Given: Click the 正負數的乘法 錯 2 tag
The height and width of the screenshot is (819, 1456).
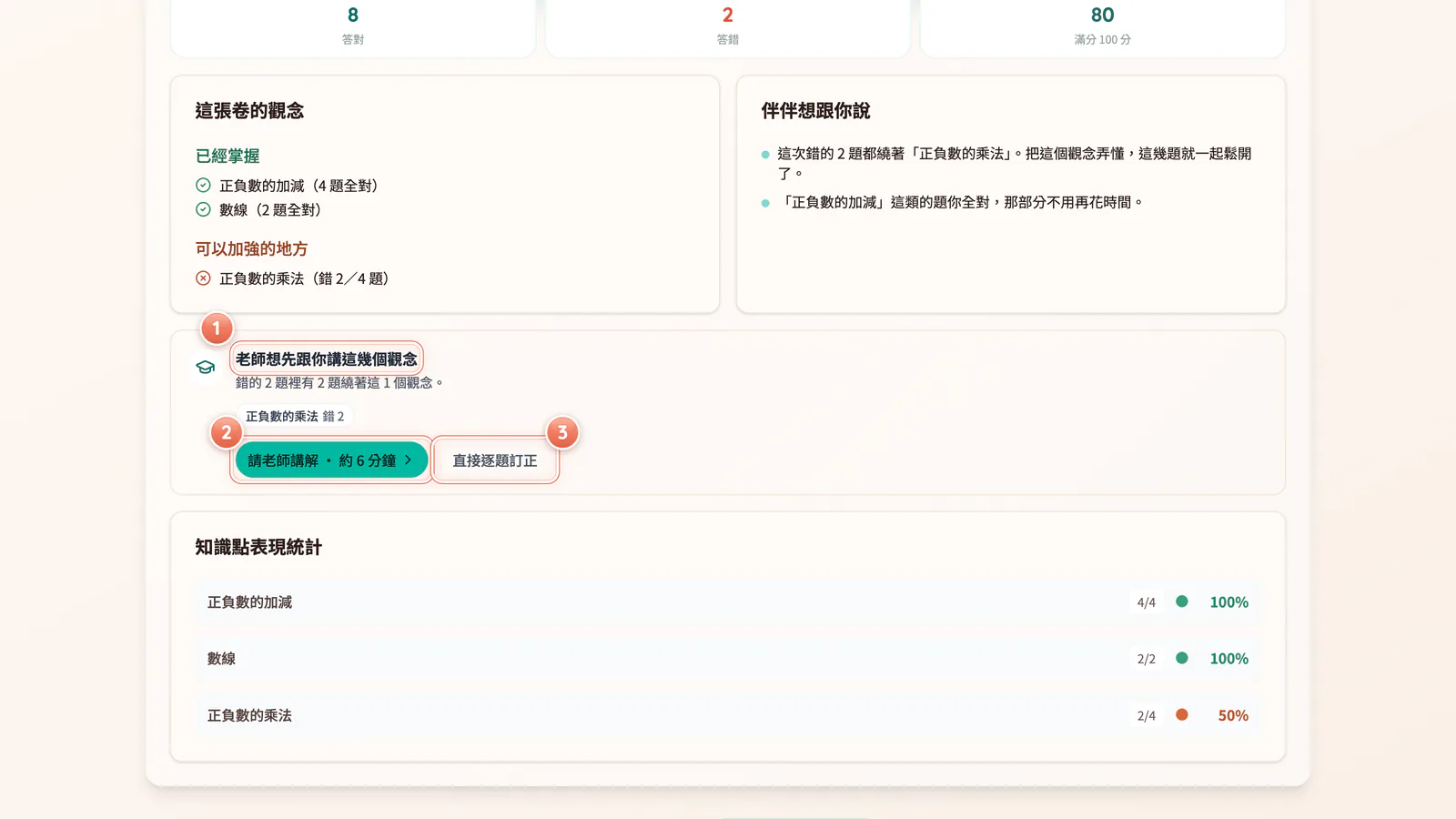Looking at the screenshot, I should click(295, 416).
